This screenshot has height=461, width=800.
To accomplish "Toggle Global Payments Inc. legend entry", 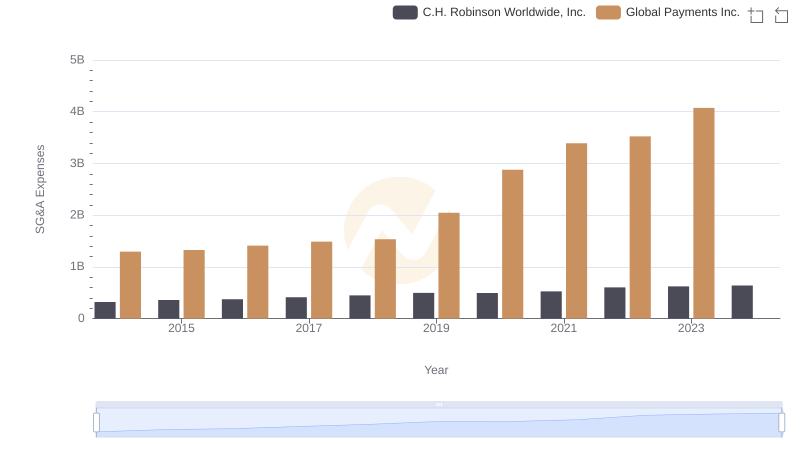I will tap(668, 12).
